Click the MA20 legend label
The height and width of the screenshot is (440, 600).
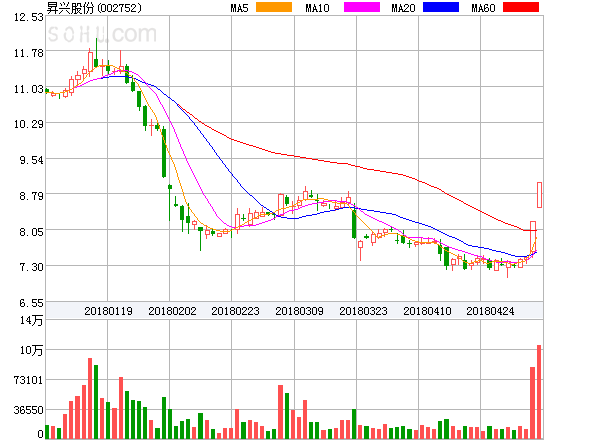pyautogui.click(x=403, y=8)
